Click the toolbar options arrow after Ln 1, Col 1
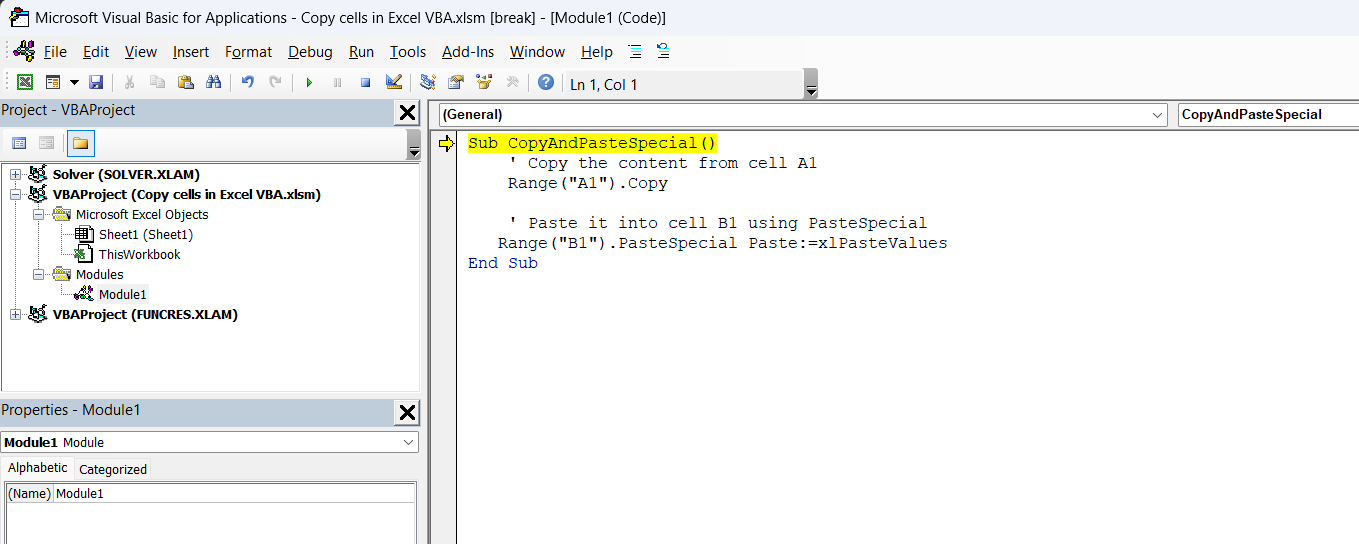The image size is (1359, 544). 811,85
